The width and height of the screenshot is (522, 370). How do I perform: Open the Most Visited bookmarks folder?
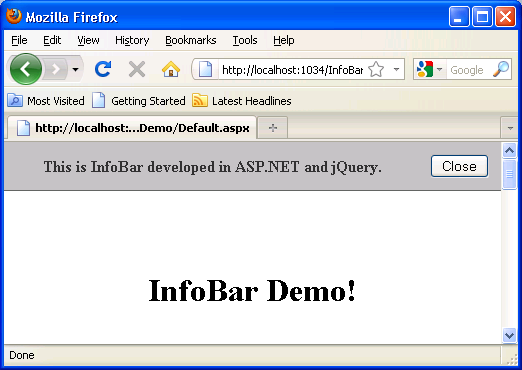point(46,101)
